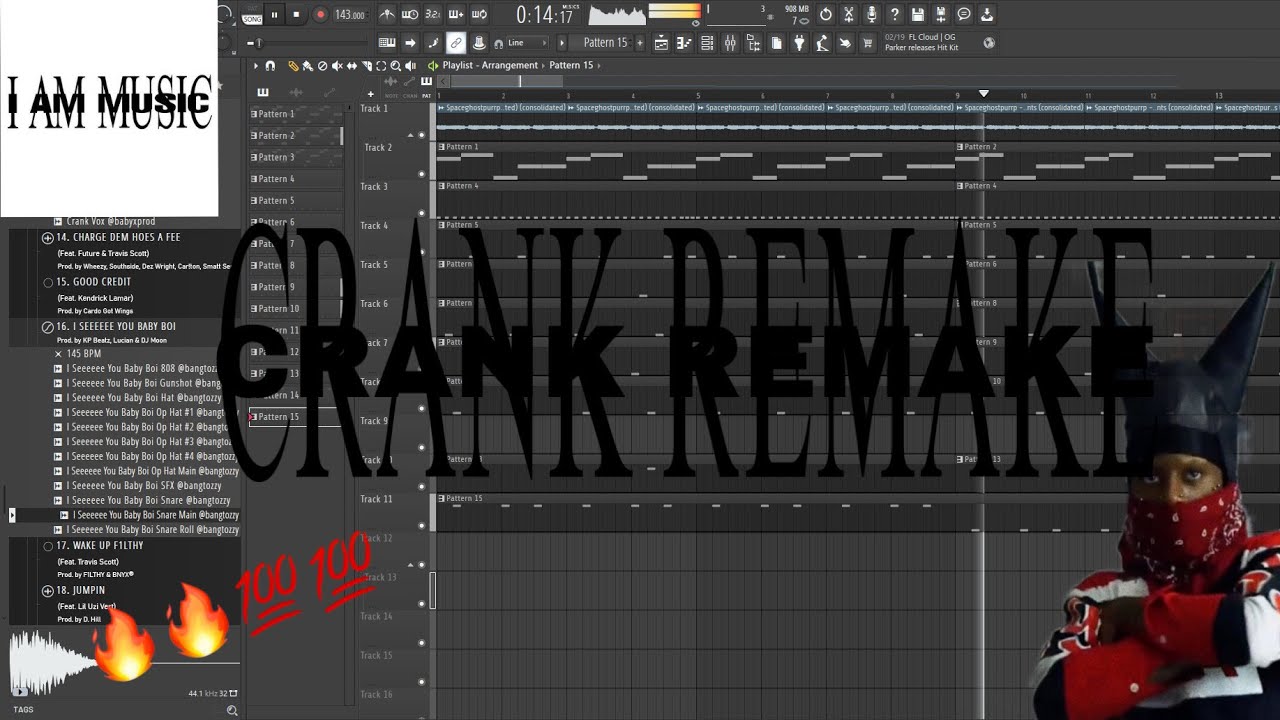Click the microphone one-click recording icon

872,14
